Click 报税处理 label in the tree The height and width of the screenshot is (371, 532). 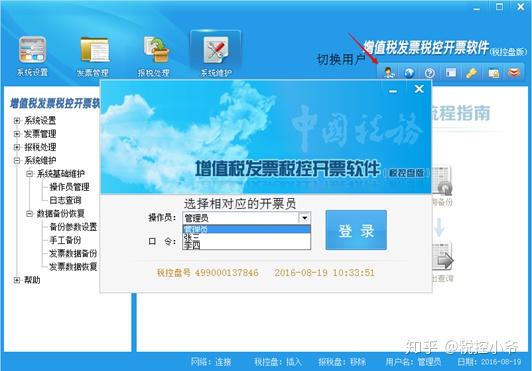point(40,147)
